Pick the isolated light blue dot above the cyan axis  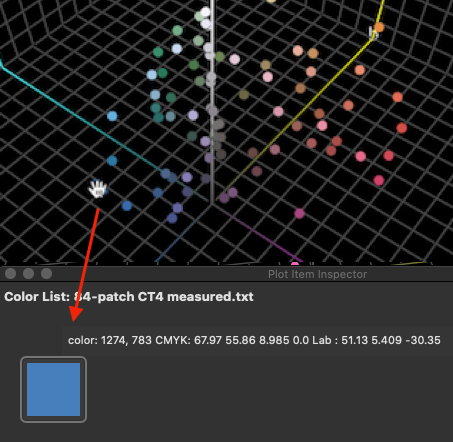112,116
